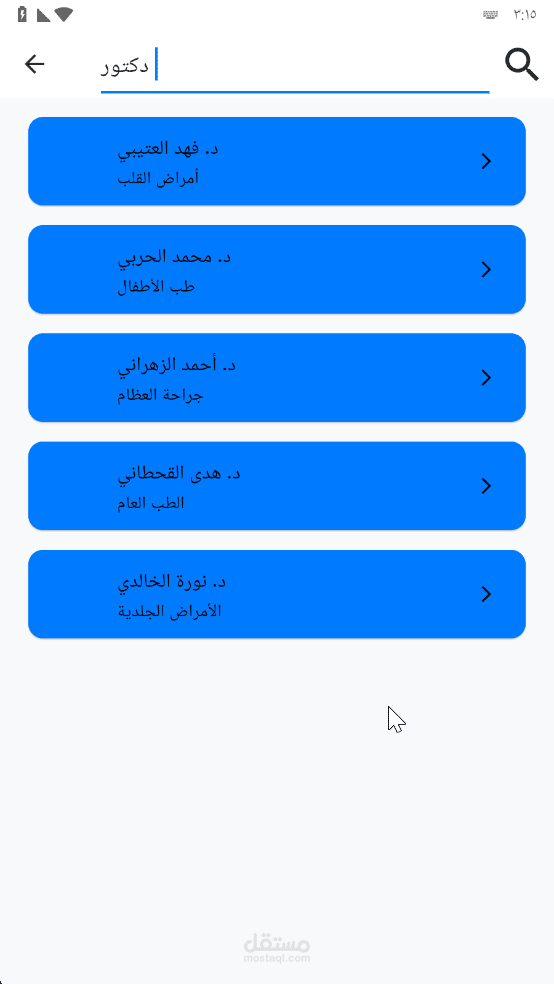
Task: Open chevron on د. هدى القحطاني card
Action: coord(486,486)
